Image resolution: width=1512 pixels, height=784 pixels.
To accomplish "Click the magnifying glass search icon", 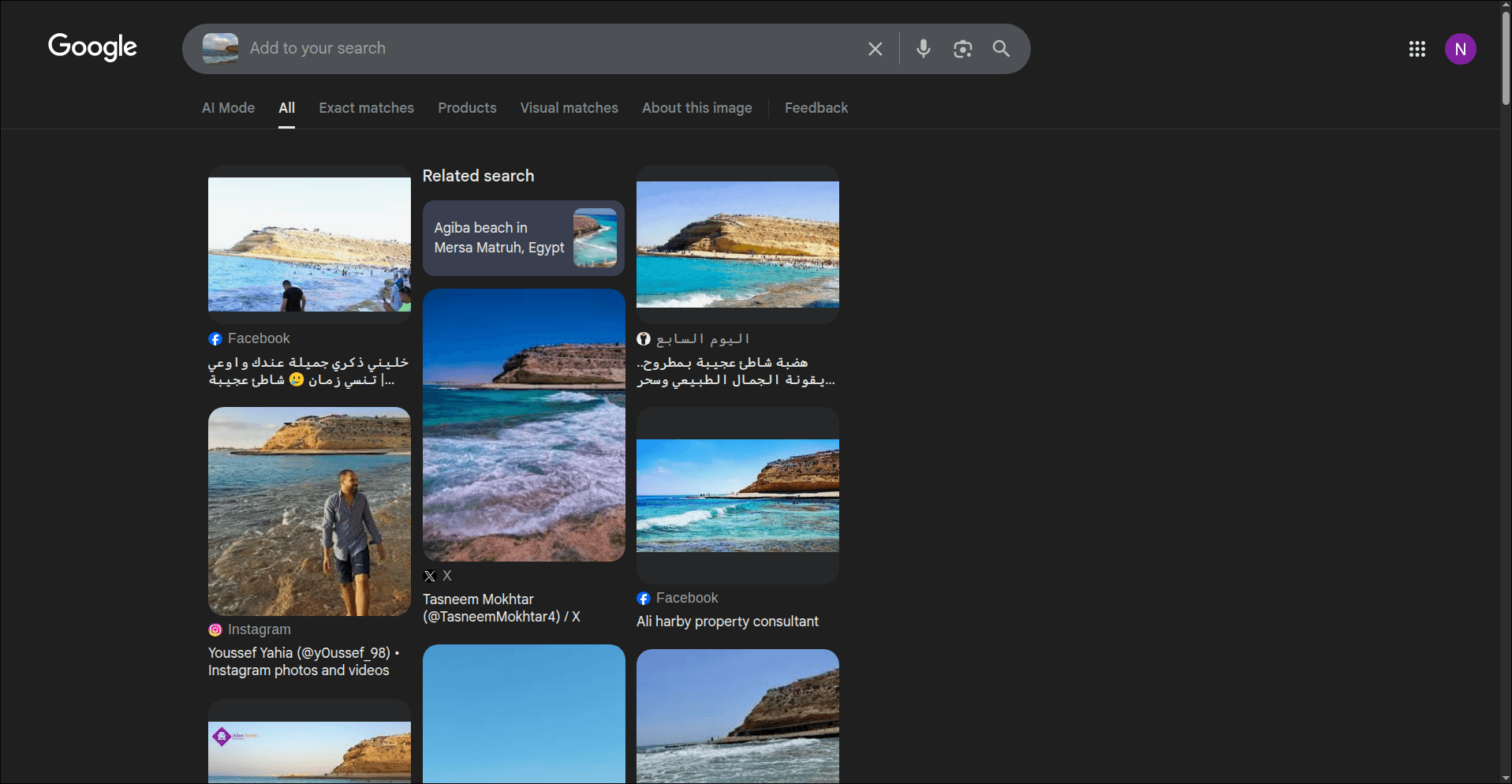I will pyautogui.click(x=1001, y=49).
